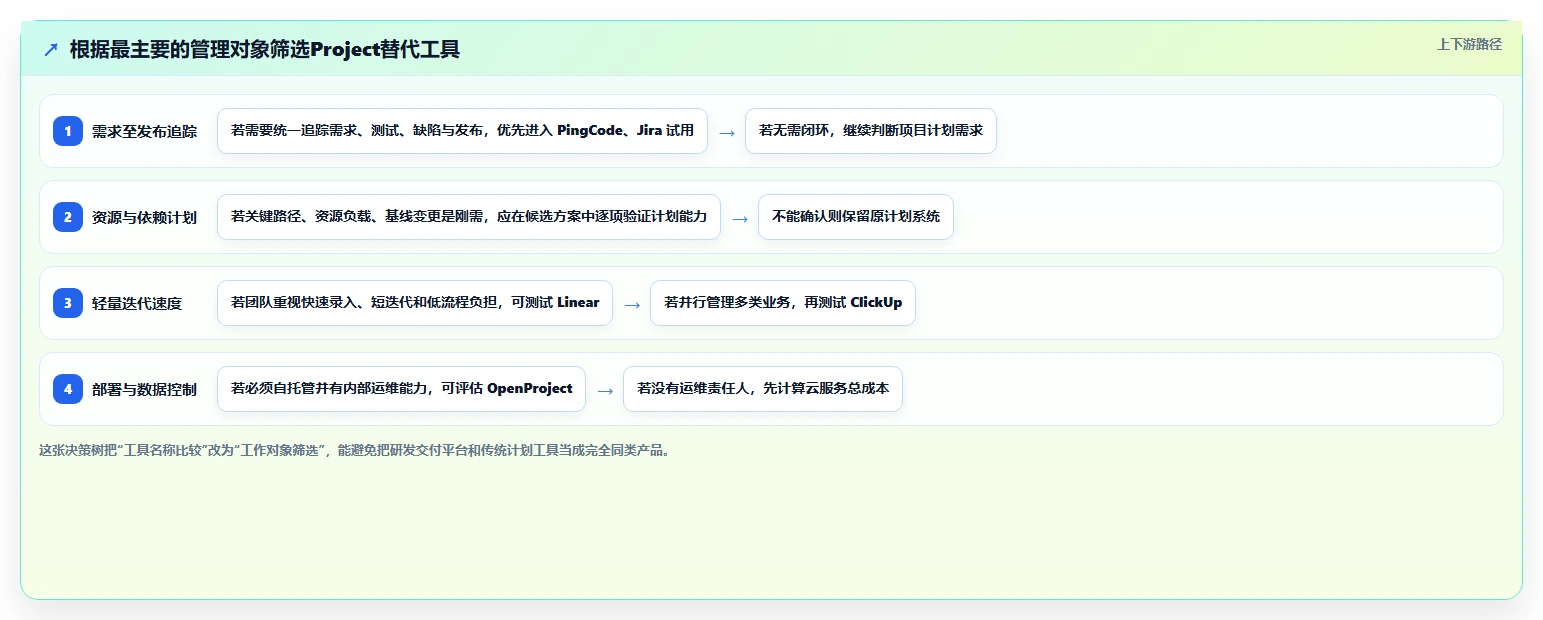Click step number badge 2
1543x620 pixels.
click(x=68, y=217)
